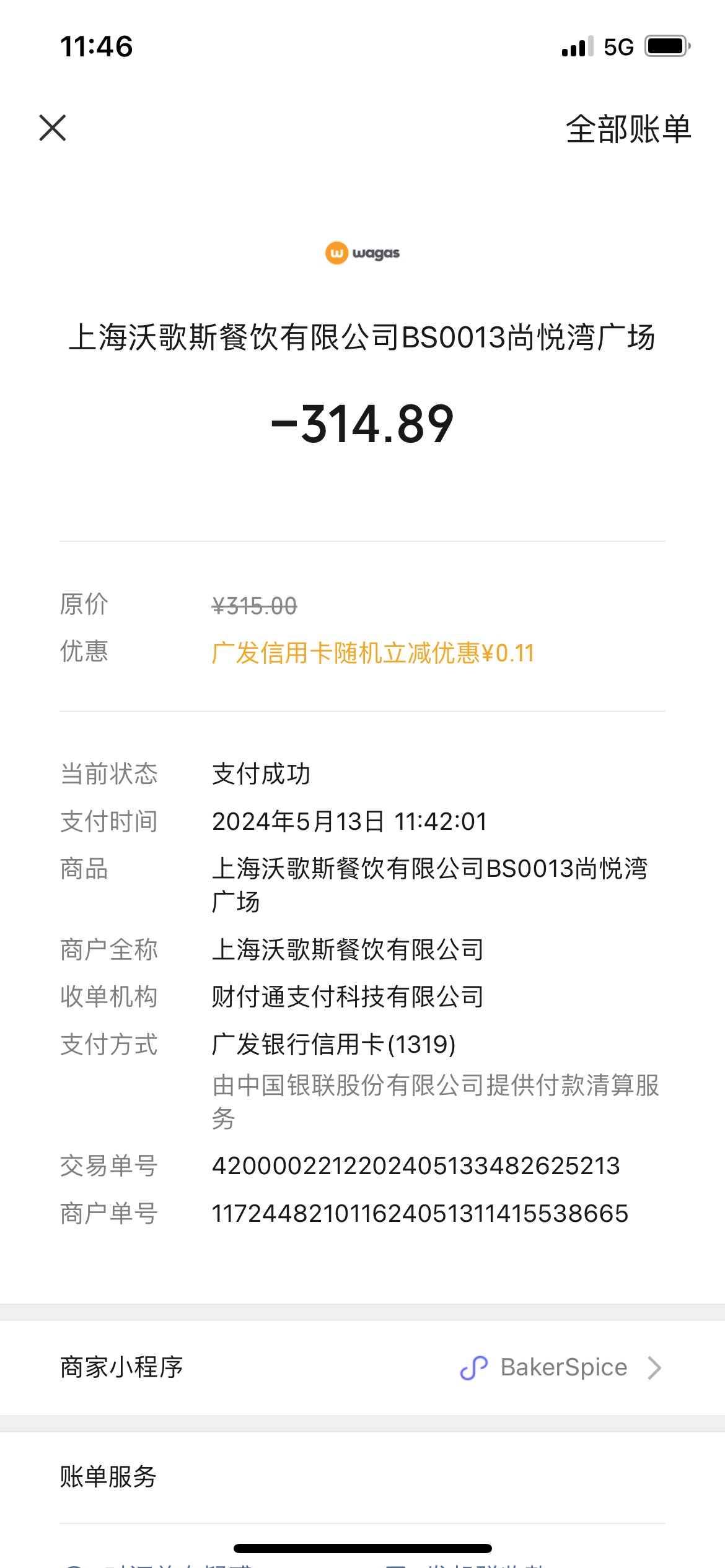Tap the 支付成功 status value

261,774
